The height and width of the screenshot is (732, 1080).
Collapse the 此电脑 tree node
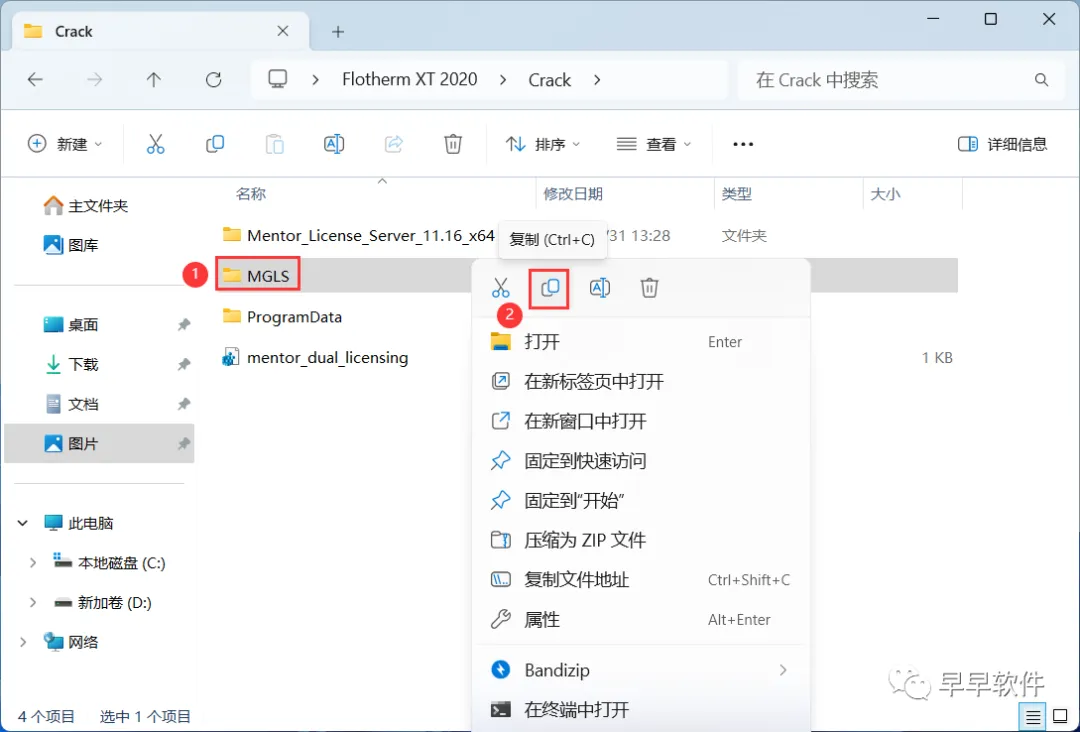(x=23, y=523)
